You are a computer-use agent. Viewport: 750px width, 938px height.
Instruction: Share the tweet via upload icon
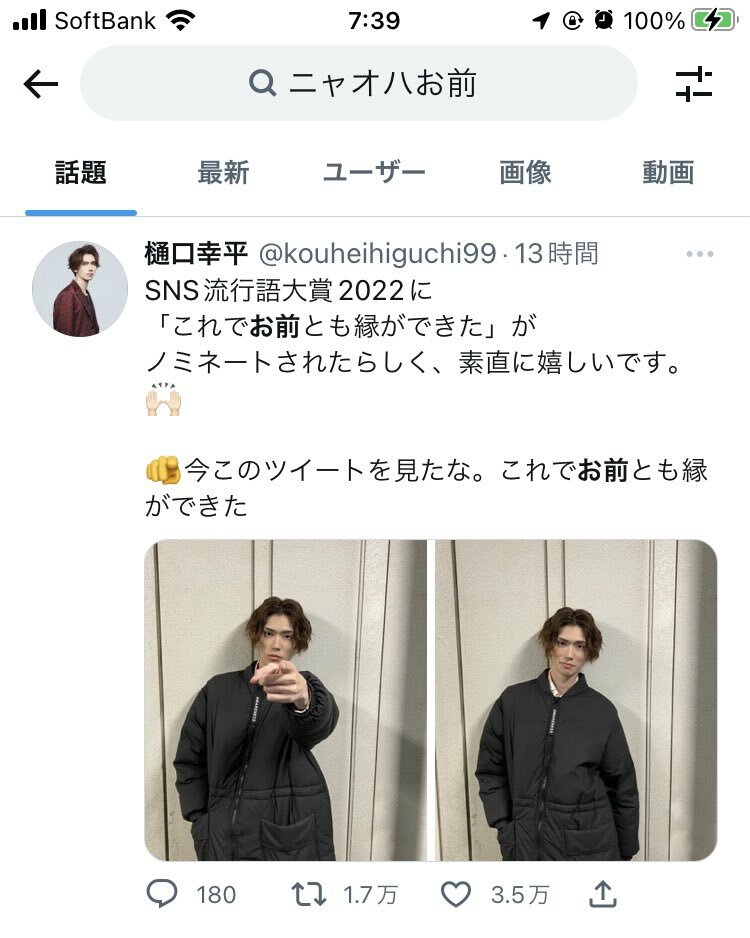[x=603, y=894]
